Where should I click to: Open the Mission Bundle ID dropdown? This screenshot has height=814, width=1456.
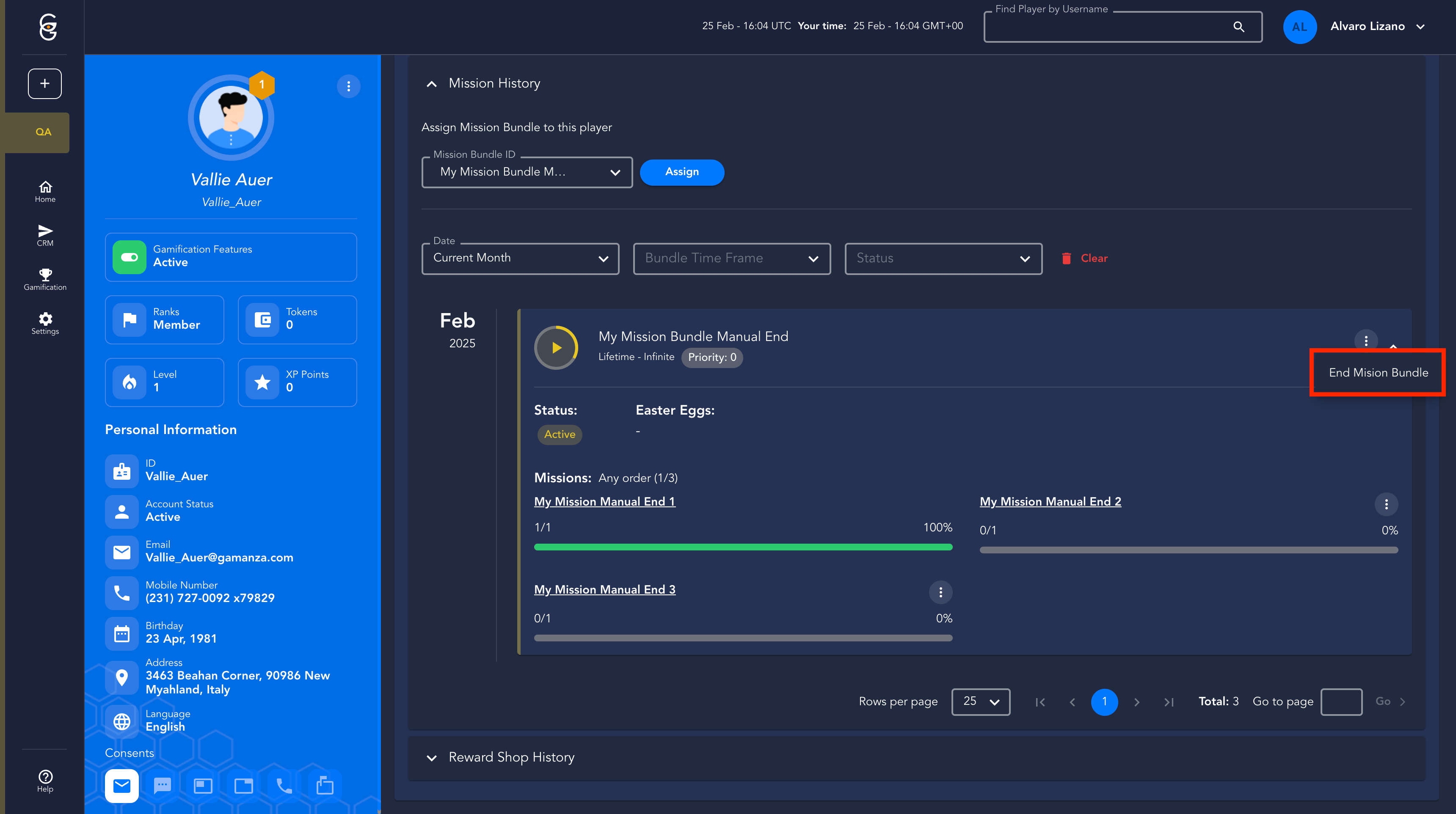527,172
